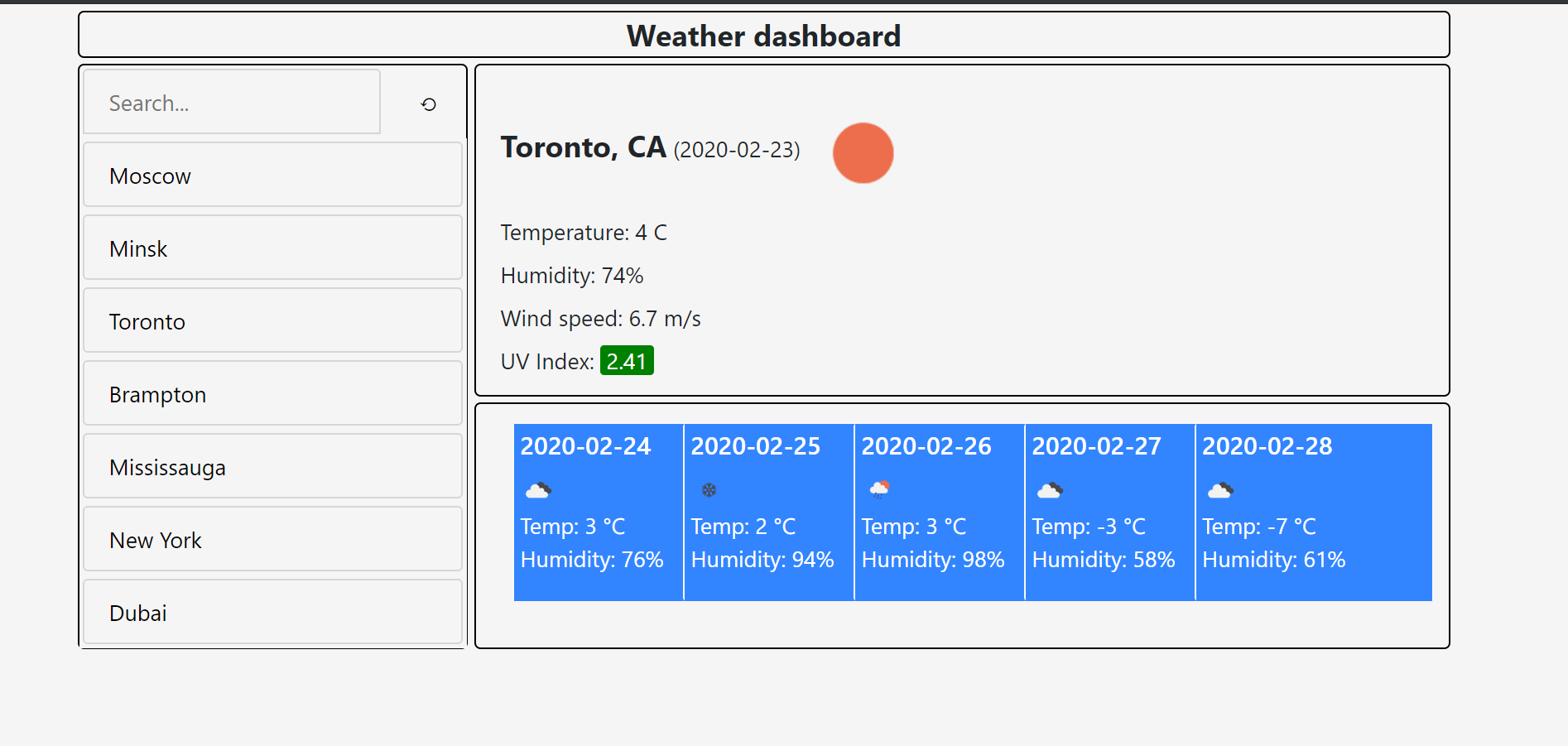The height and width of the screenshot is (746, 1568).
Task: Choose Minsk in the saved cities
Action: [272, 248]
